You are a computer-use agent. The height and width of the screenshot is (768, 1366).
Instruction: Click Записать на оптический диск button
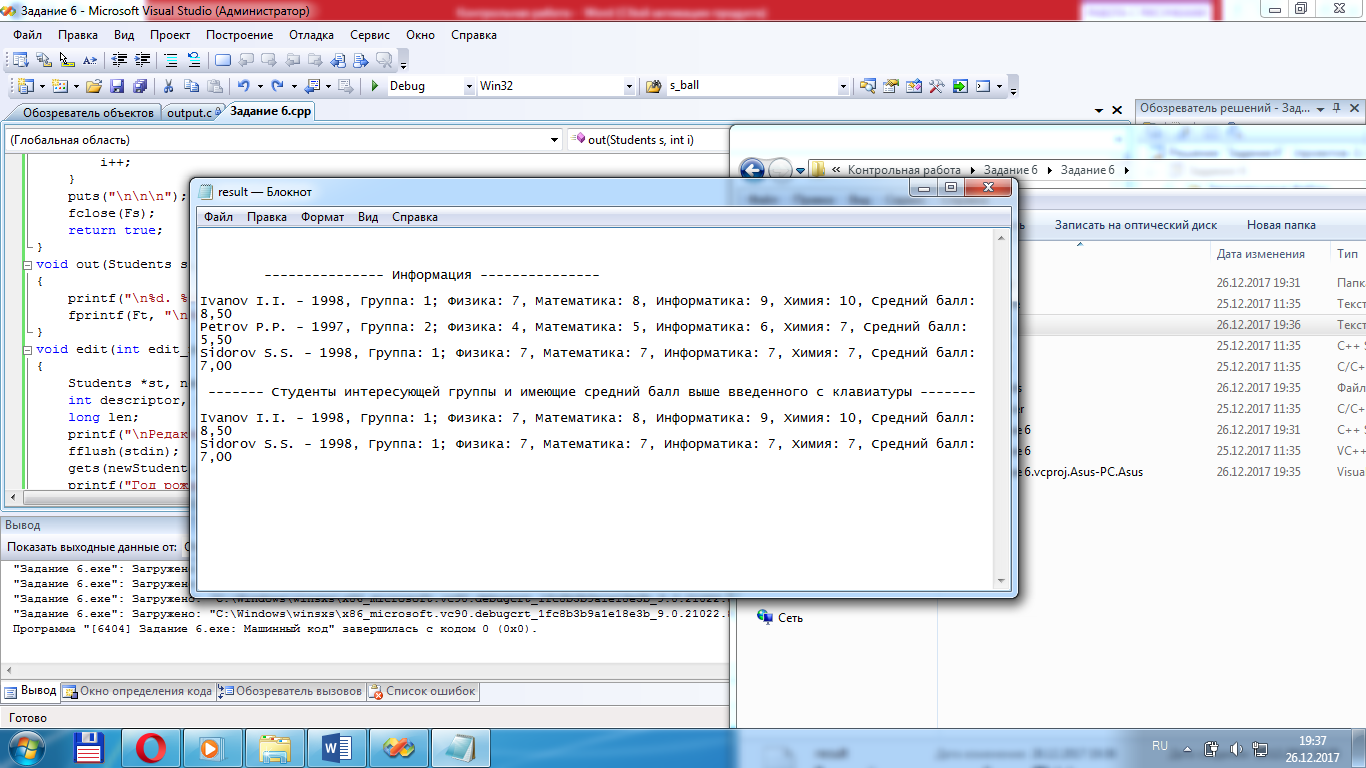tap(1135, 225)
